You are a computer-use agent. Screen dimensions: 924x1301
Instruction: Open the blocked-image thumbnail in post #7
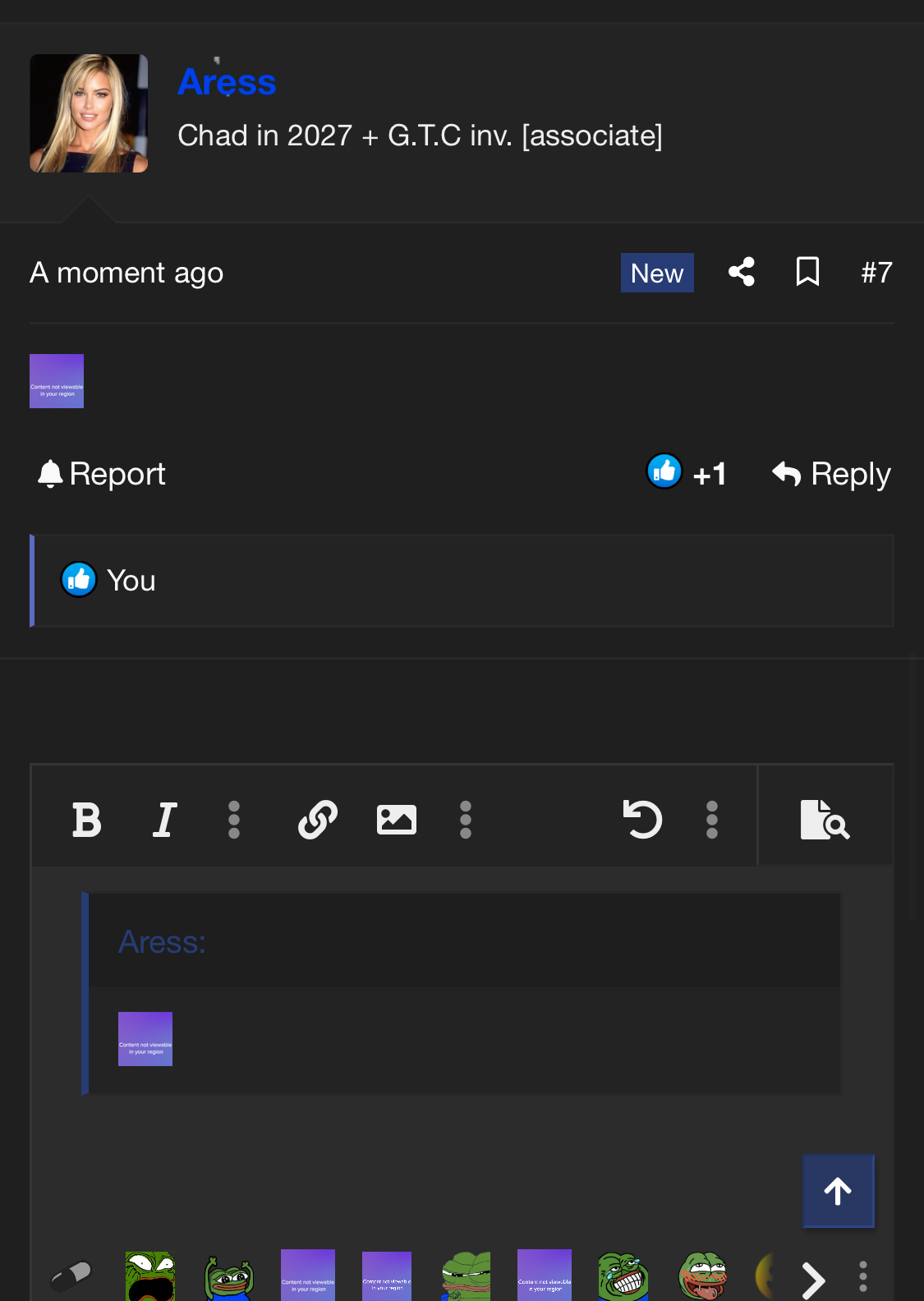[57, 381]
